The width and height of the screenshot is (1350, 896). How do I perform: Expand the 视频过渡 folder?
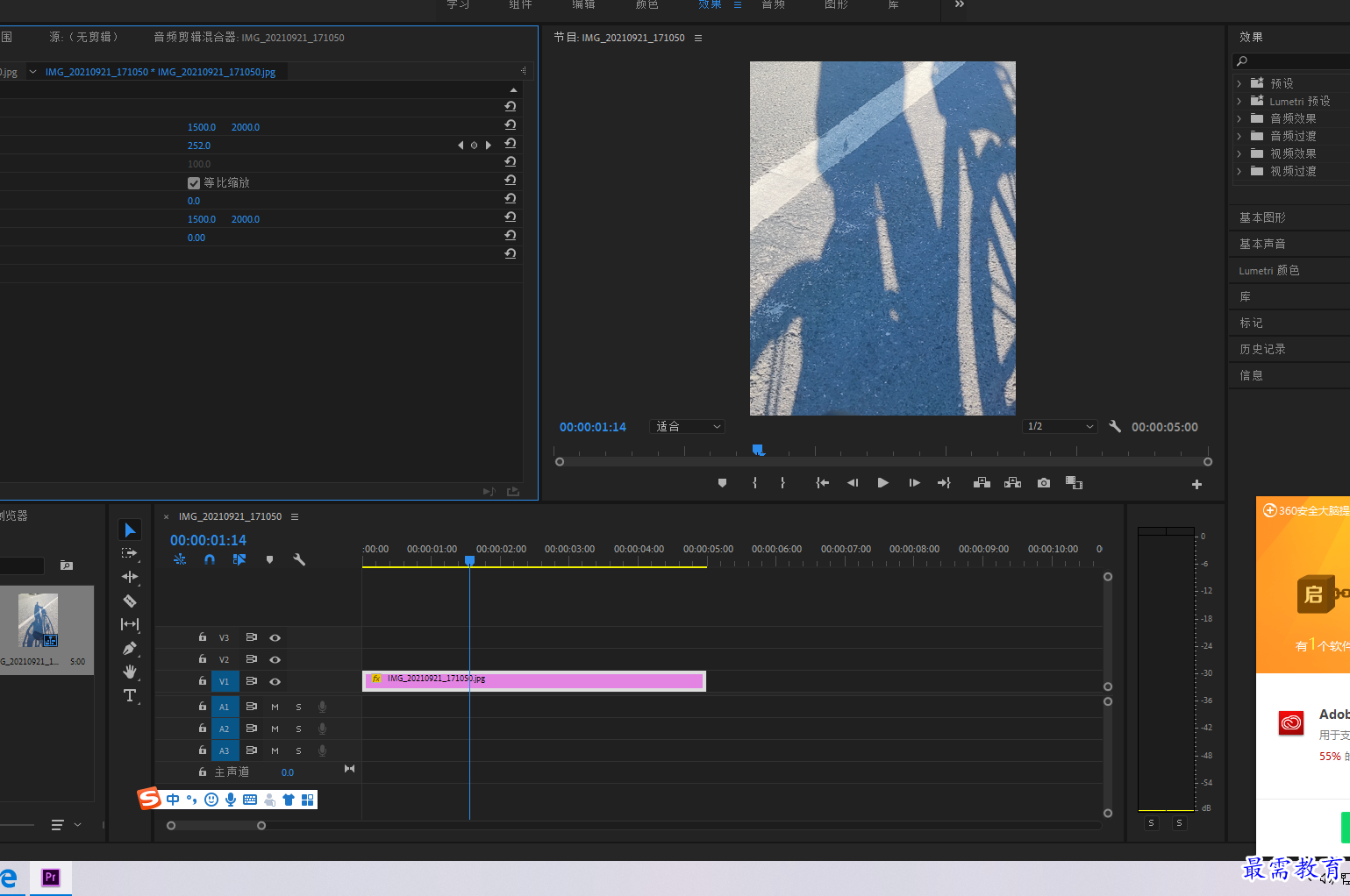pyautogui.click(x=1239, y=171)
